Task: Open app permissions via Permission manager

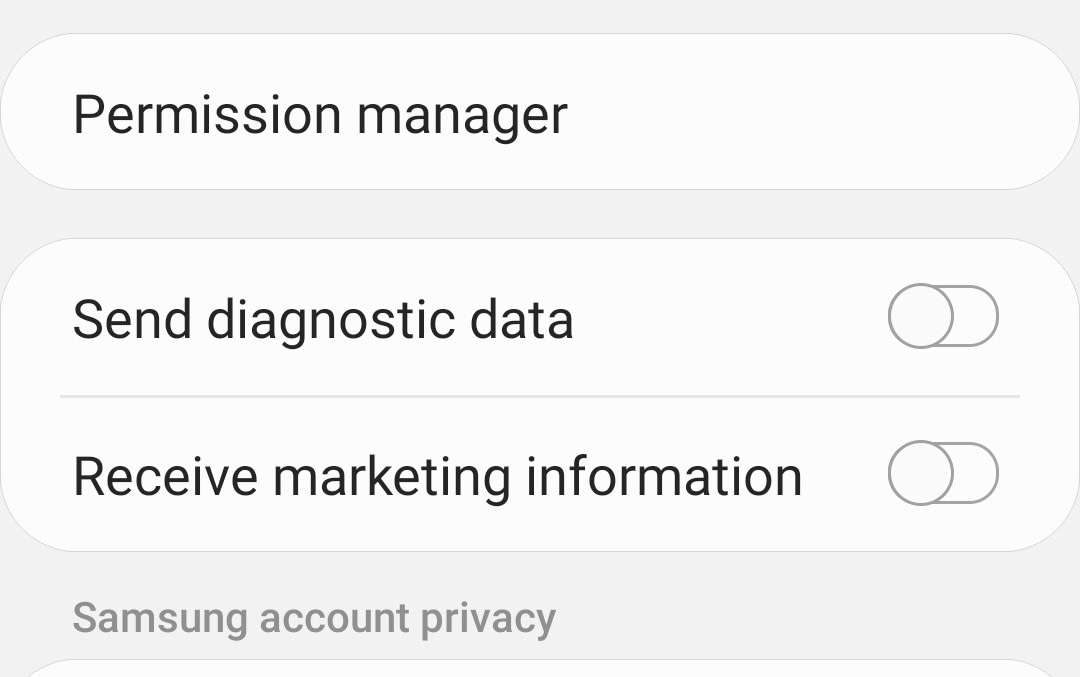Action: point(320,113)
